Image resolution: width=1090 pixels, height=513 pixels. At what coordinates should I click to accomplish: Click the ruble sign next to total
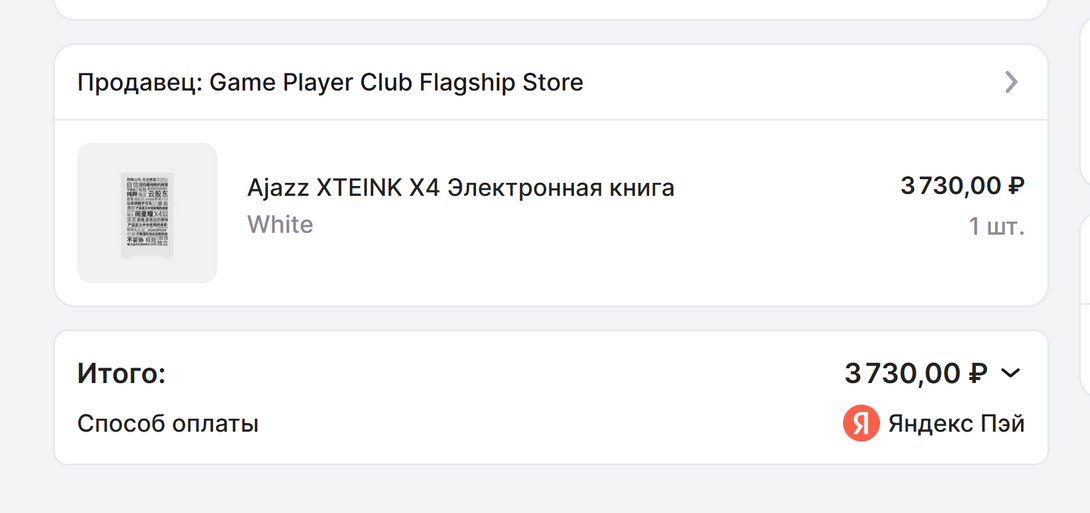point(978,373)
